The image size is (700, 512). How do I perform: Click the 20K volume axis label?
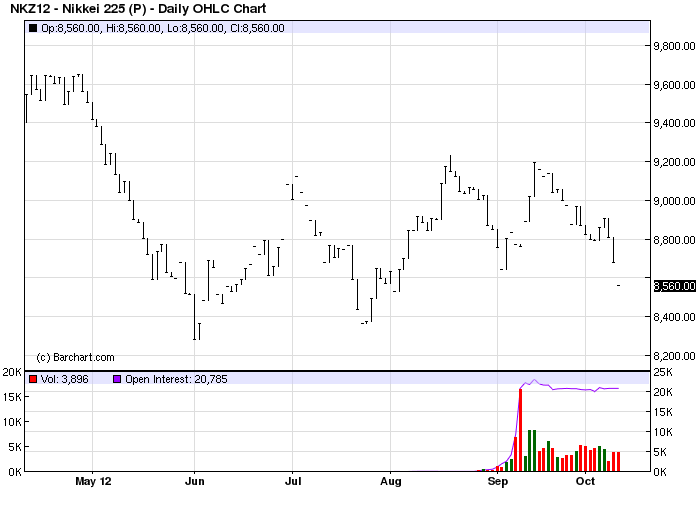(x=12, y=372)
